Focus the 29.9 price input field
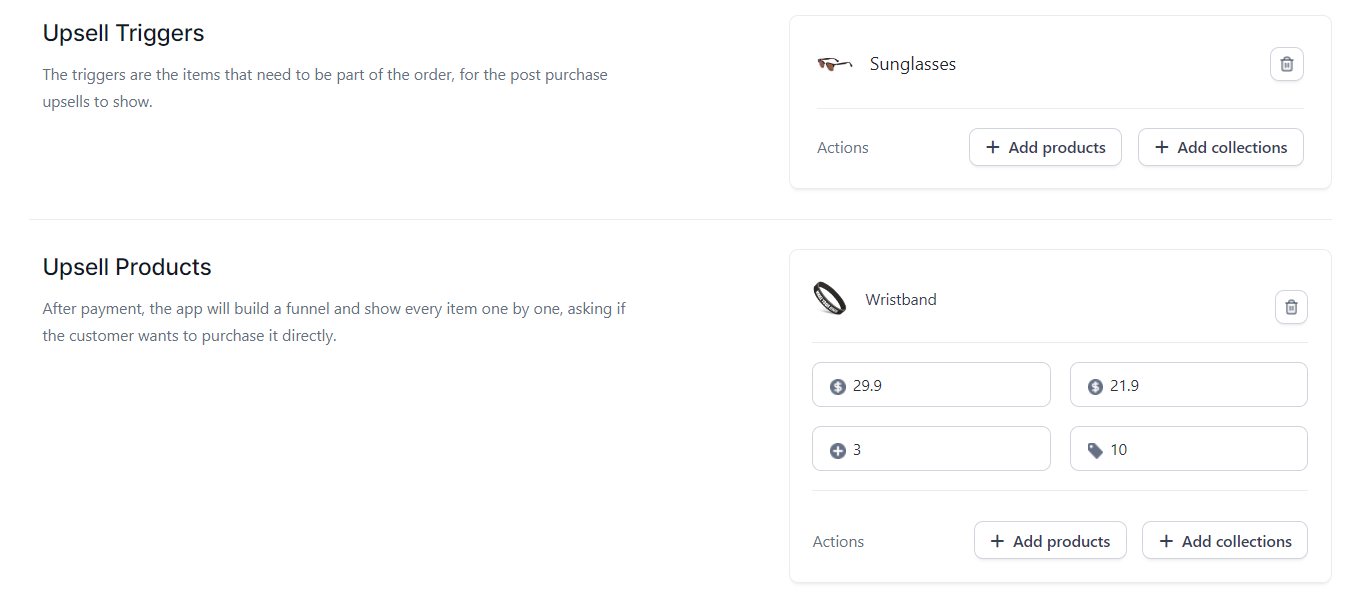This screenshot has width=1345, height=604. coord(931,385)
